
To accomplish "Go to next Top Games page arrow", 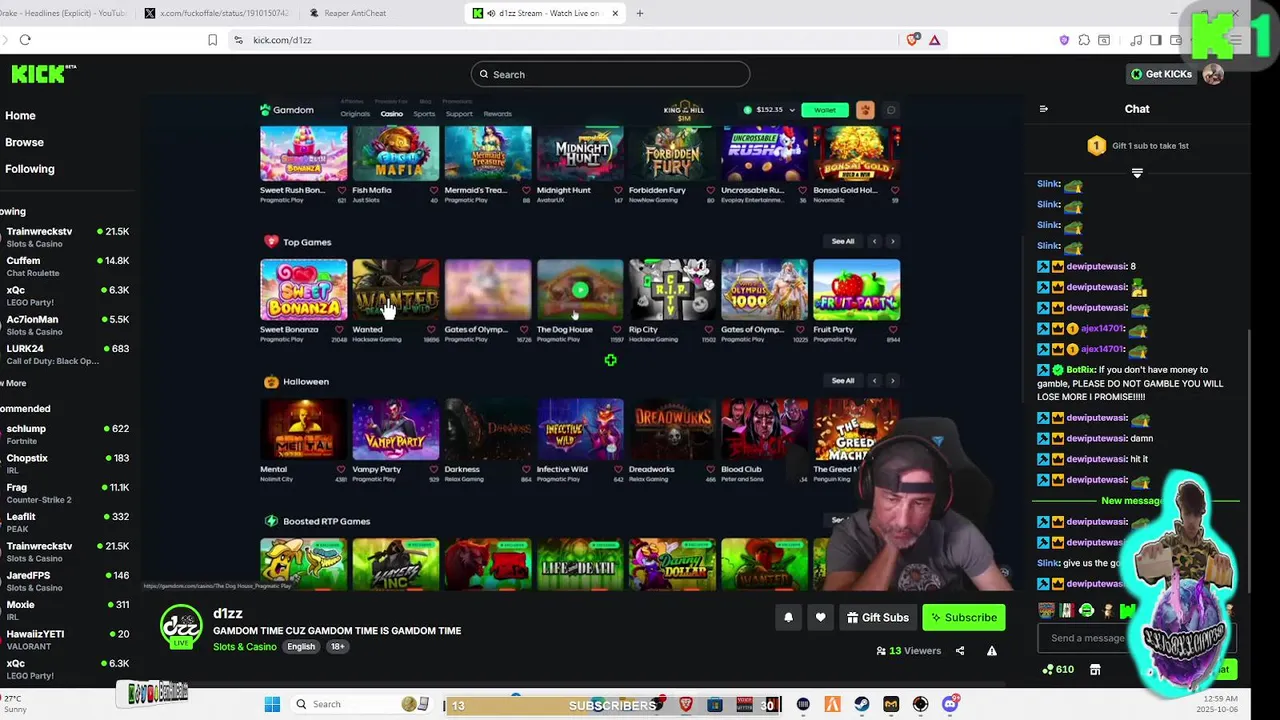I will coord(892,241).
